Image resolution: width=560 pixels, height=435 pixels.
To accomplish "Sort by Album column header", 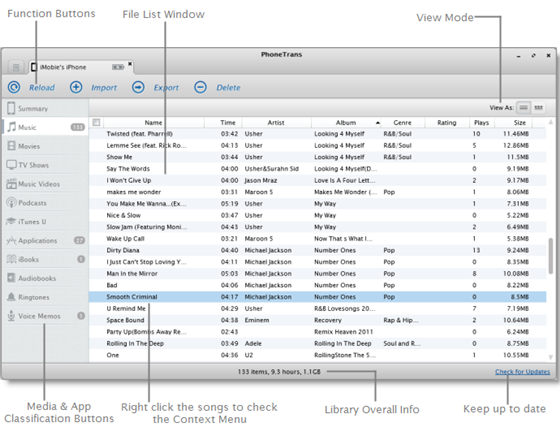I will point(346,122).
